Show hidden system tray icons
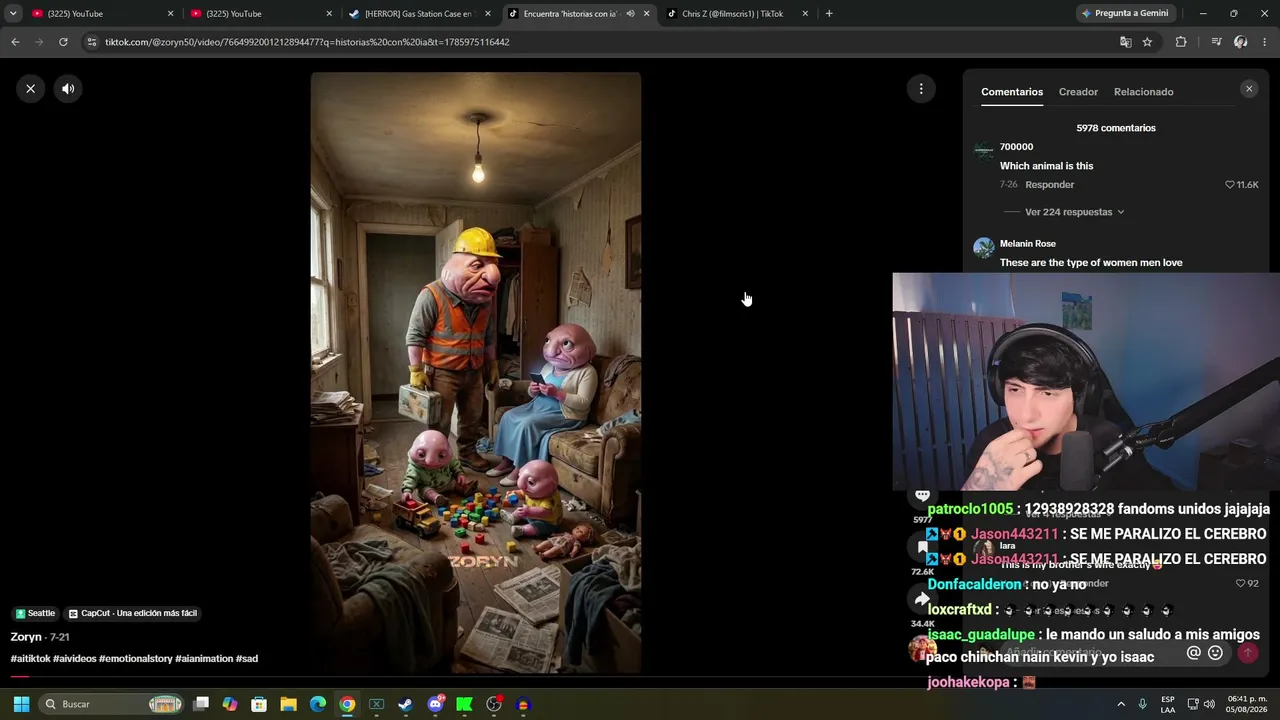Viewport: 1280px width, 720px height. (x=1121, y=704)
